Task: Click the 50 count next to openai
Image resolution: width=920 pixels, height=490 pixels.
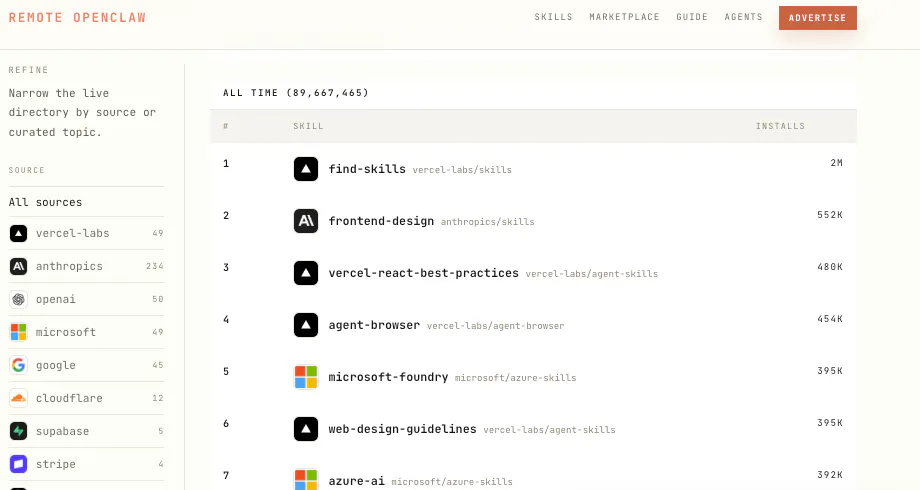Action: click(x=158, y=299)
